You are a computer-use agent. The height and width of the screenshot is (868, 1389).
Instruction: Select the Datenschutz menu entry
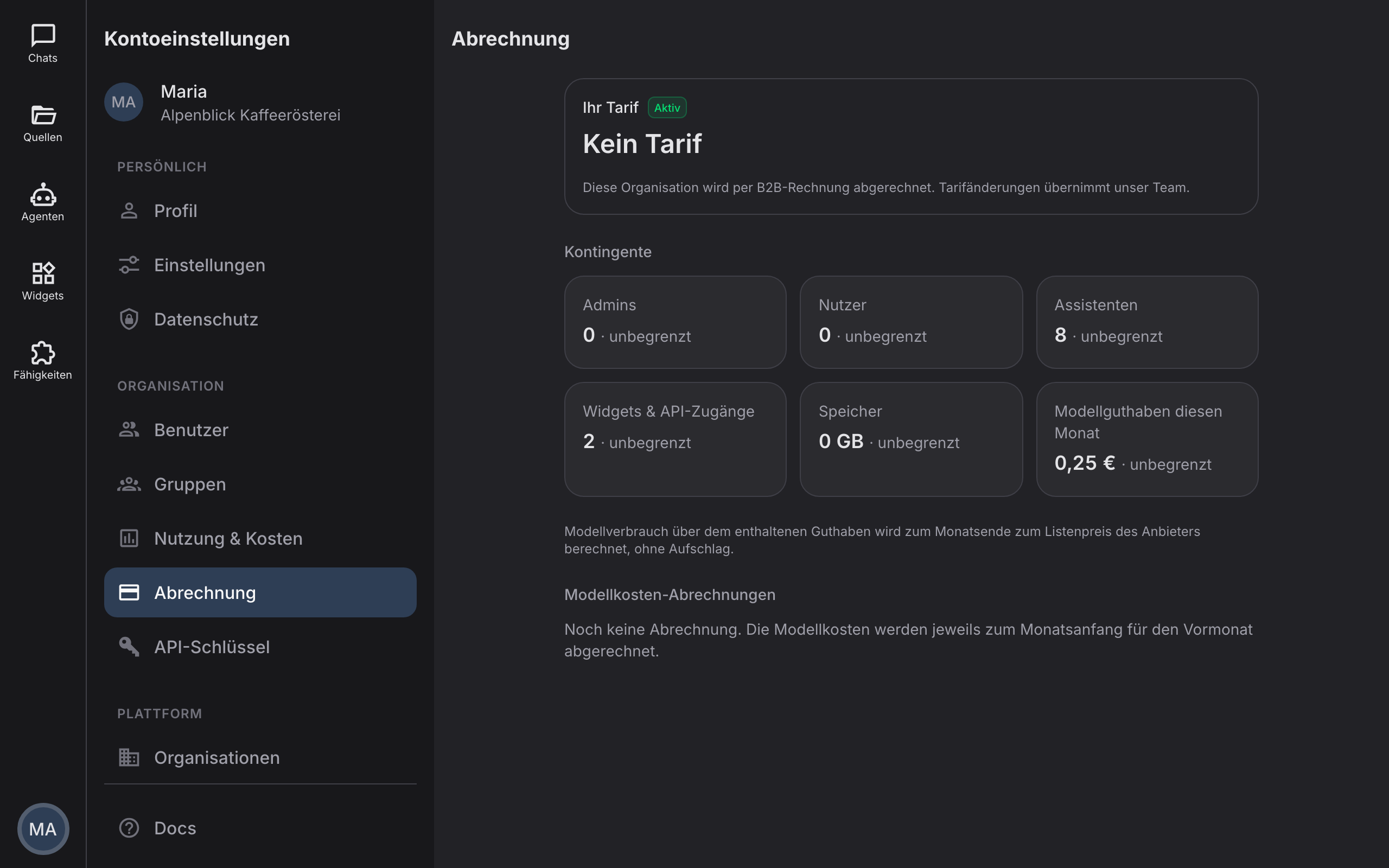pyautogui.click(x=260, y=319)
